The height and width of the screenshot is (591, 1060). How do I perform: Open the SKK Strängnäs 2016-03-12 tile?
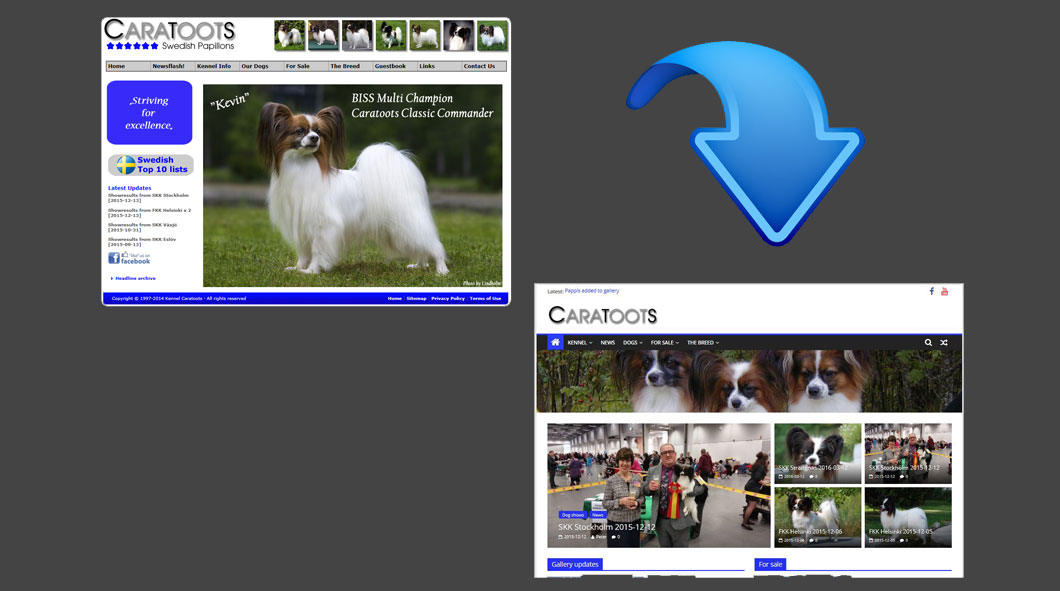[x=817, y=454]
